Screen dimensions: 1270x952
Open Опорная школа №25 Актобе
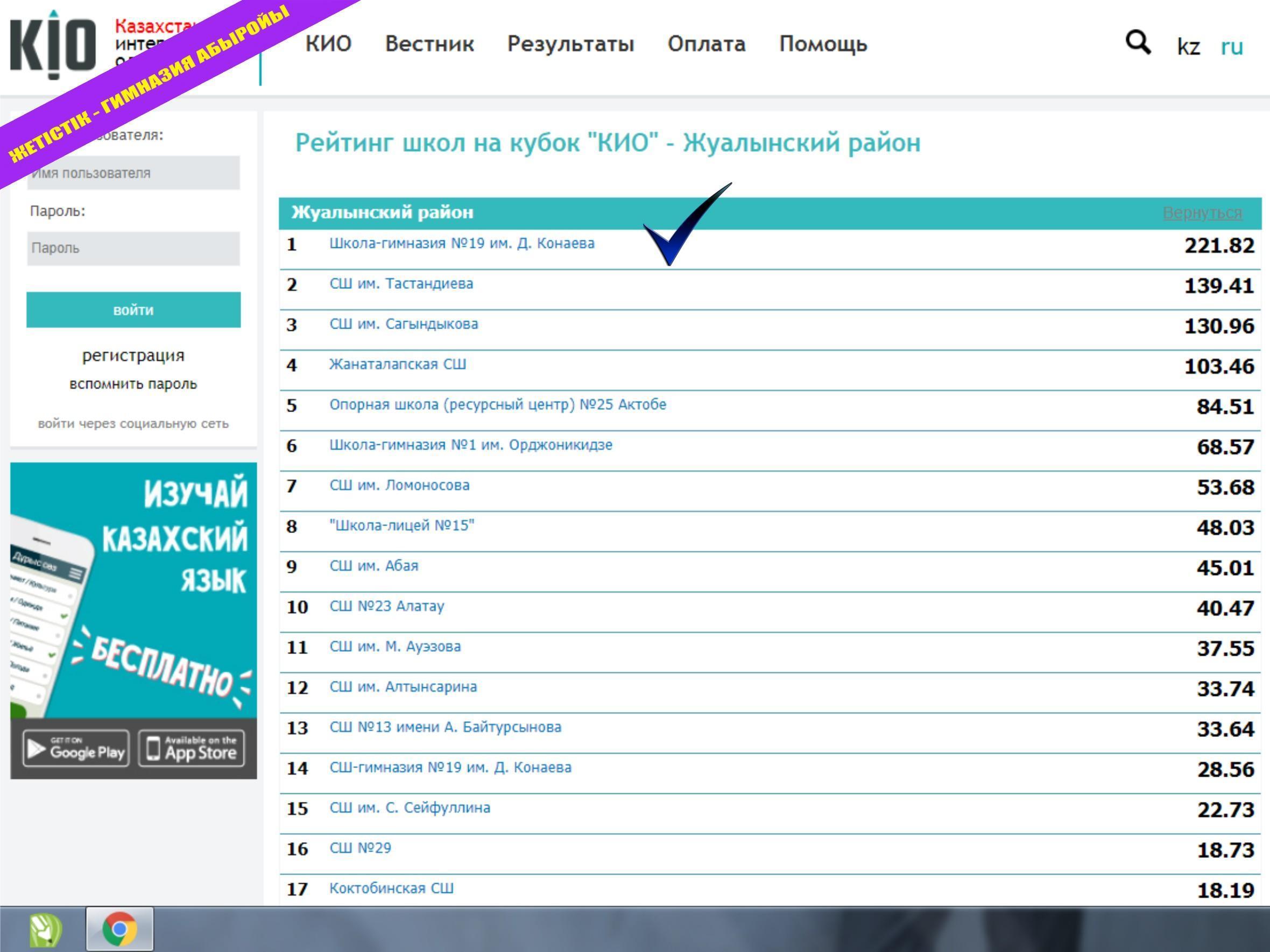497,404
